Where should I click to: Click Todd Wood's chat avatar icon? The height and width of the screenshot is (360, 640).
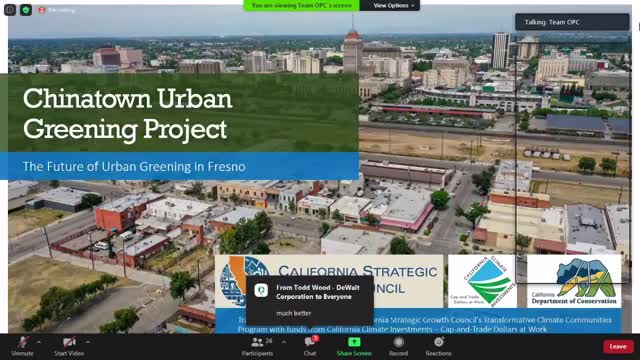261,290
